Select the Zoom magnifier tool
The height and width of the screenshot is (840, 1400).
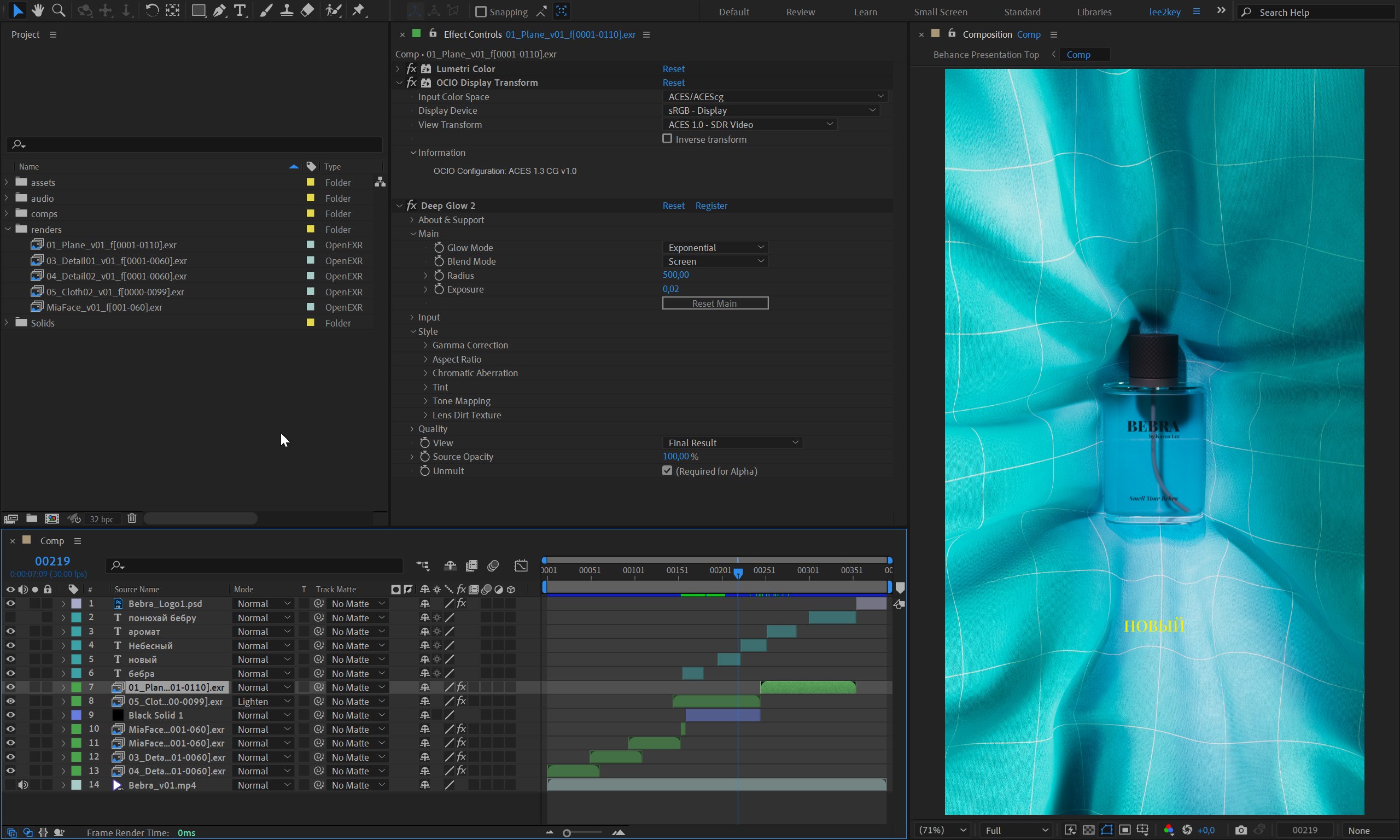point(59,10)
